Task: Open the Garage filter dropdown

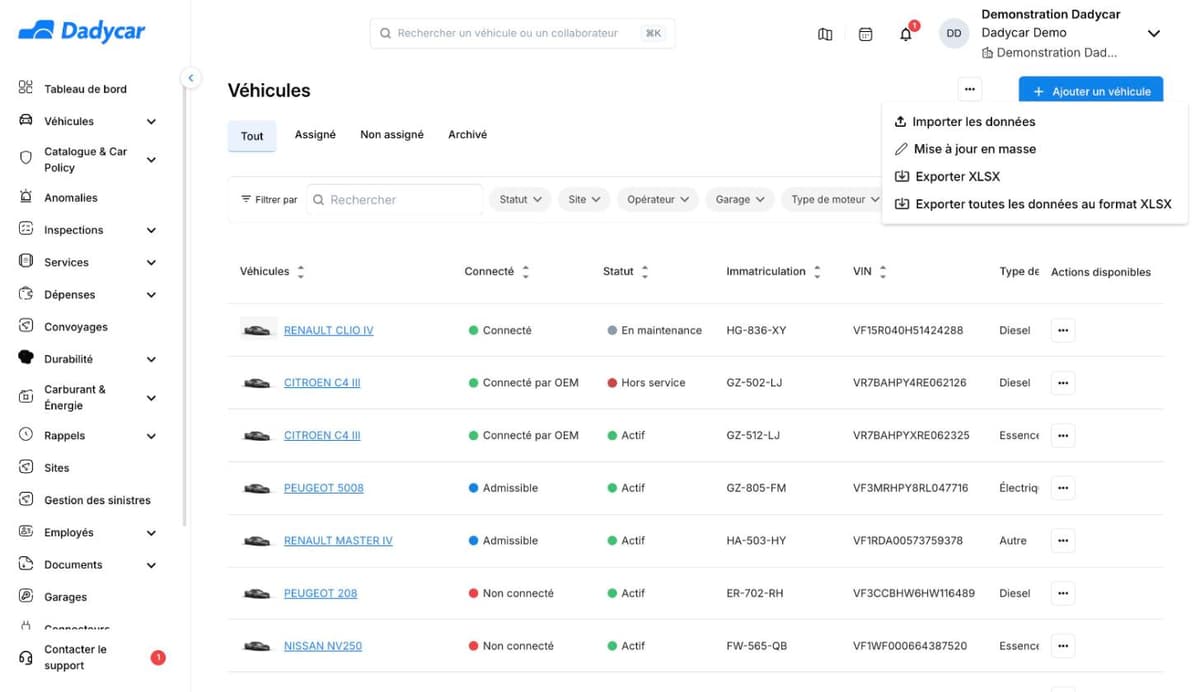Action: [x=740, y=199]
